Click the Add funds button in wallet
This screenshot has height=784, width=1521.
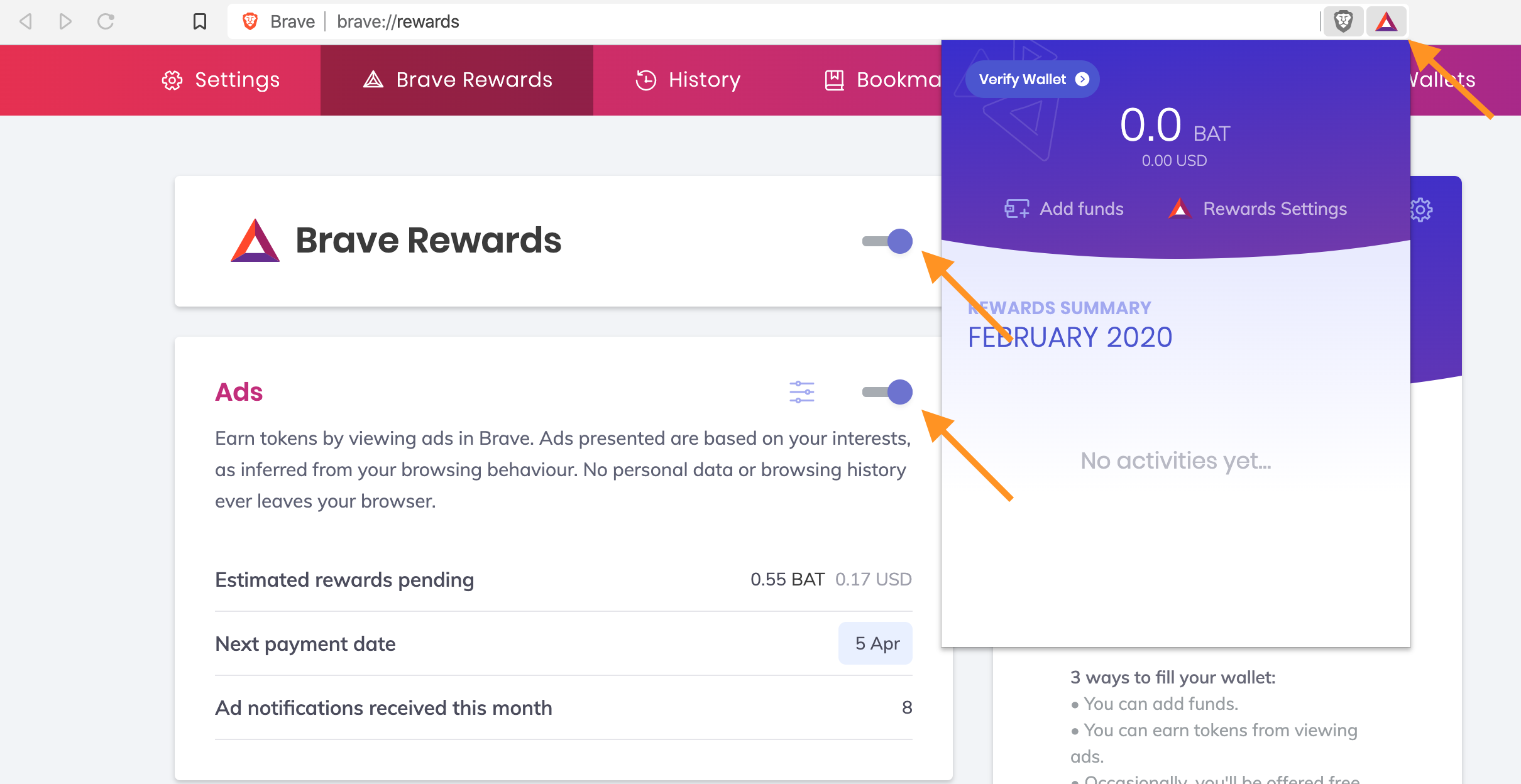pos(1063,208)
